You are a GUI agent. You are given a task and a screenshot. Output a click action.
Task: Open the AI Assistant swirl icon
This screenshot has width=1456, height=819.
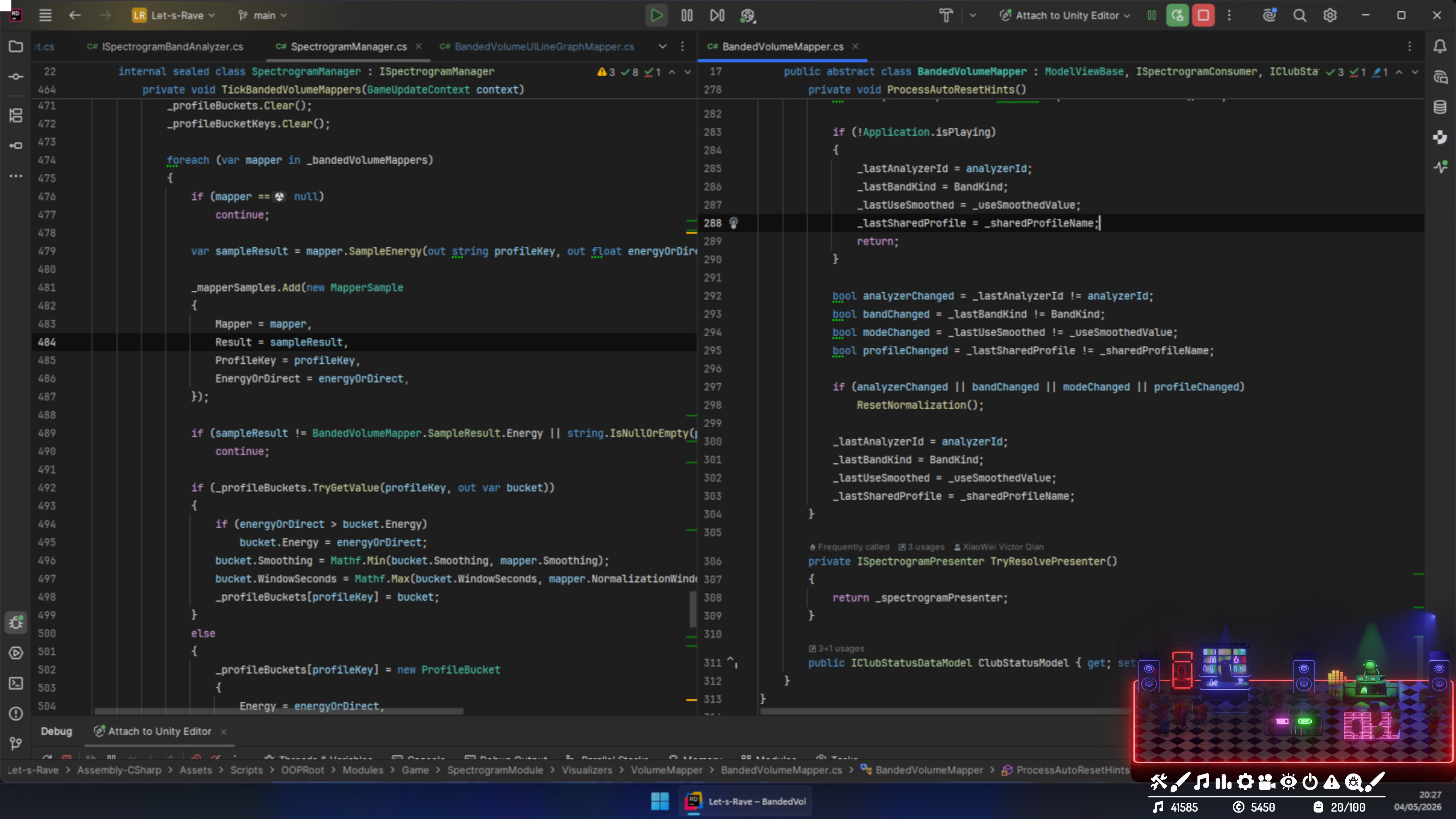coord(1269,15)
